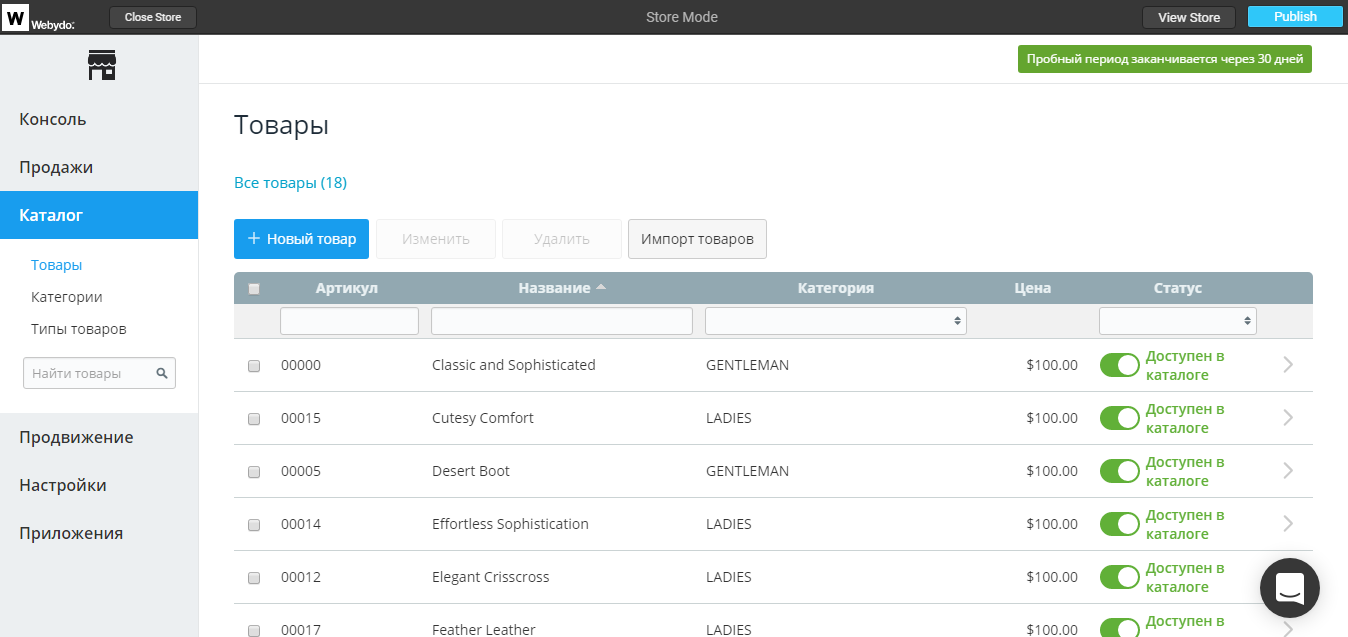1348x637 pixels.
Task: Expand the Effortless Sophistication row chevron
Action: 1288,524
